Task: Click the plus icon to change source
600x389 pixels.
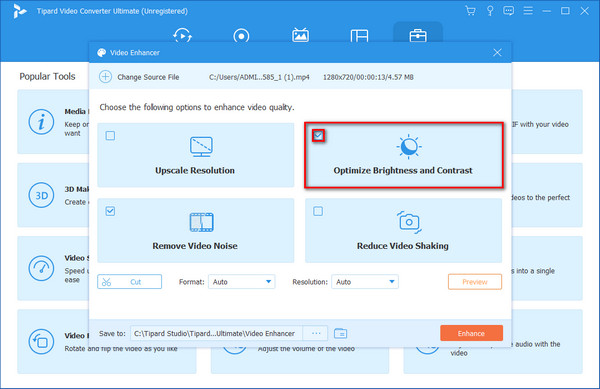Action: pos(105,76)
